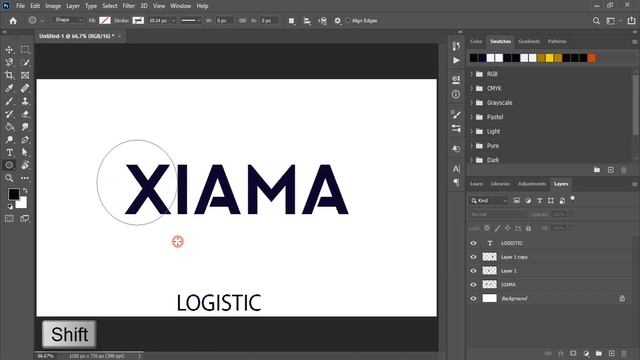
Task: Expand the RGB swatch group
Action: pos(471,74)
